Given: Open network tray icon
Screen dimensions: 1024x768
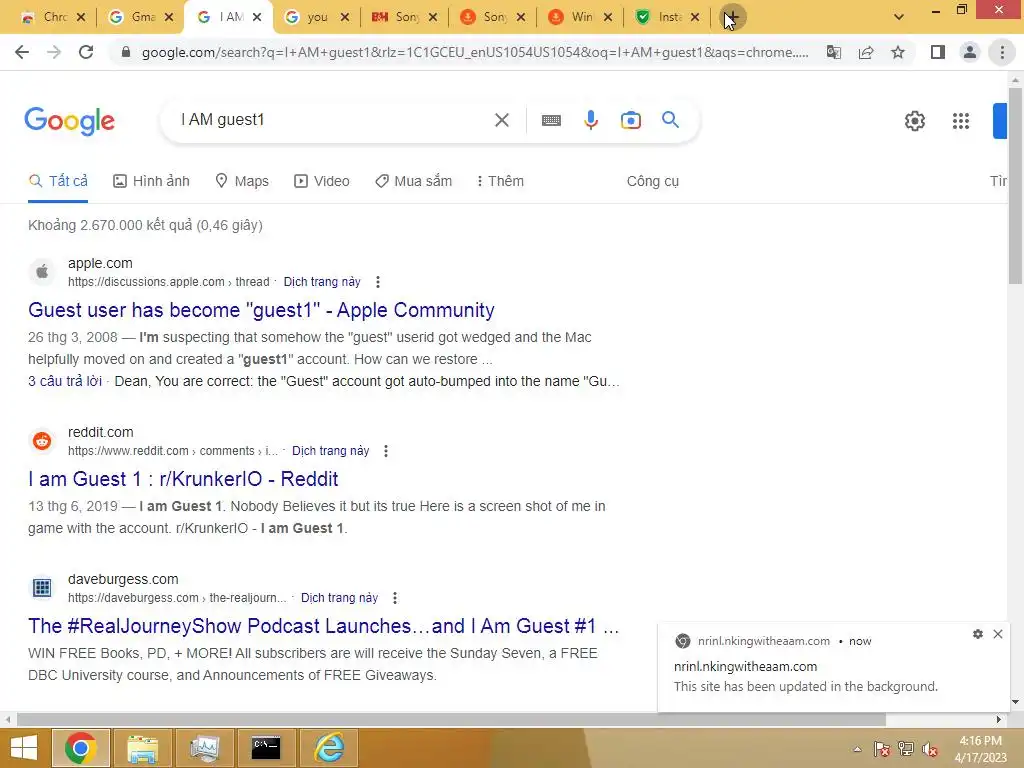Looking at the screenshot, I should click(906, 749).
